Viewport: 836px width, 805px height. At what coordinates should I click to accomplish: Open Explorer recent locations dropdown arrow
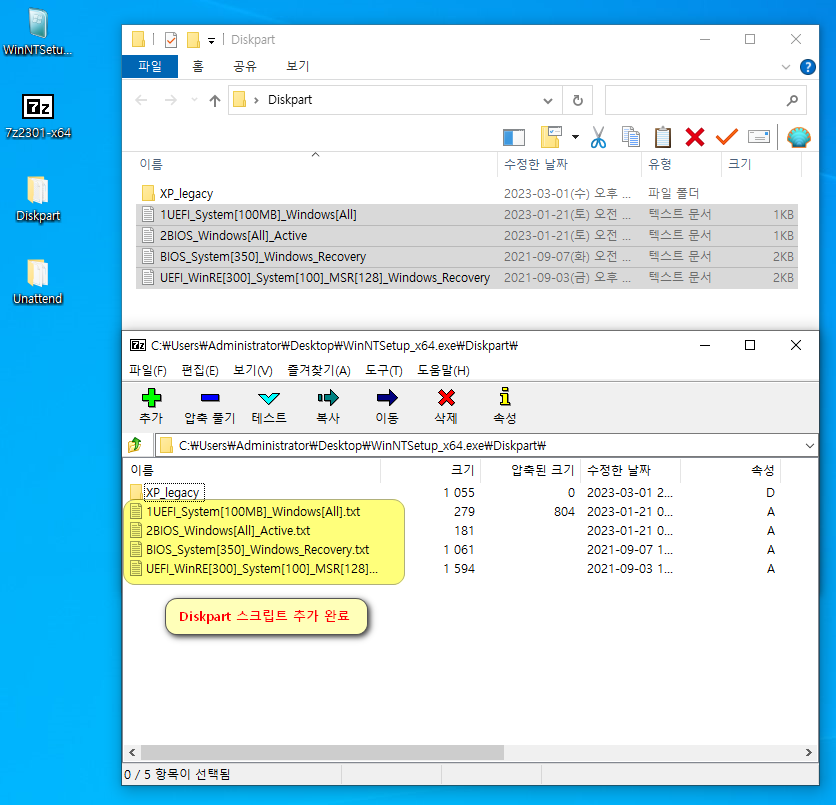pyautogui.click(x=194, y=100)
